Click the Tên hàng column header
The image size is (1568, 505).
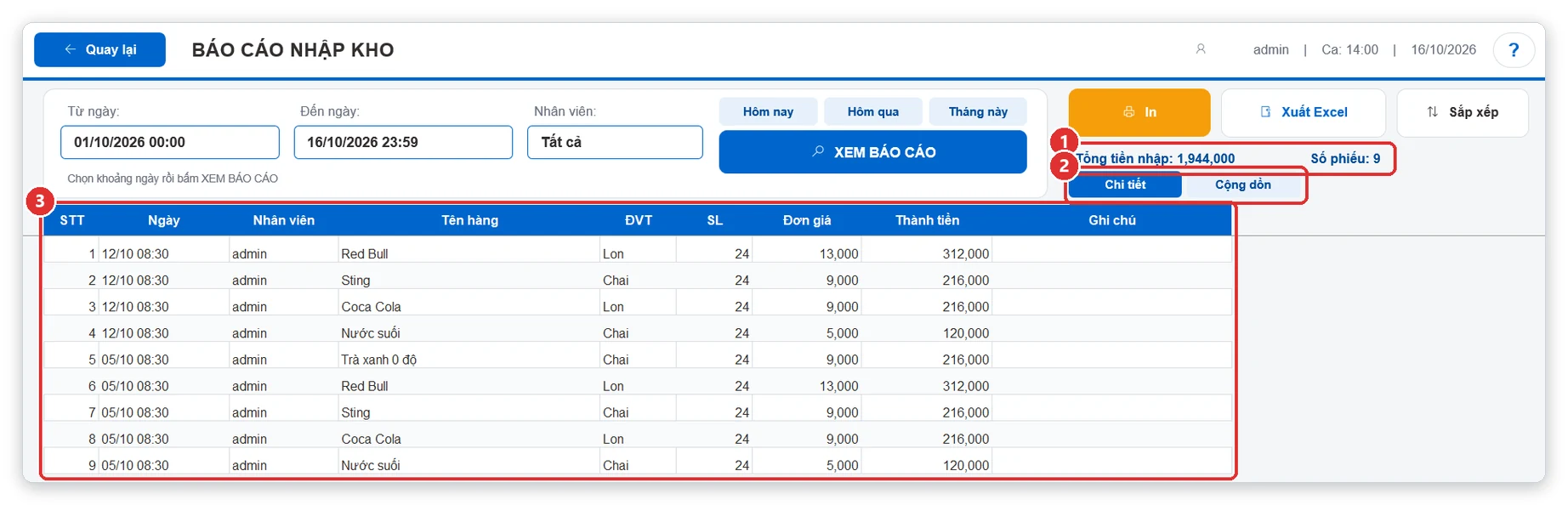tap(470, 220)
